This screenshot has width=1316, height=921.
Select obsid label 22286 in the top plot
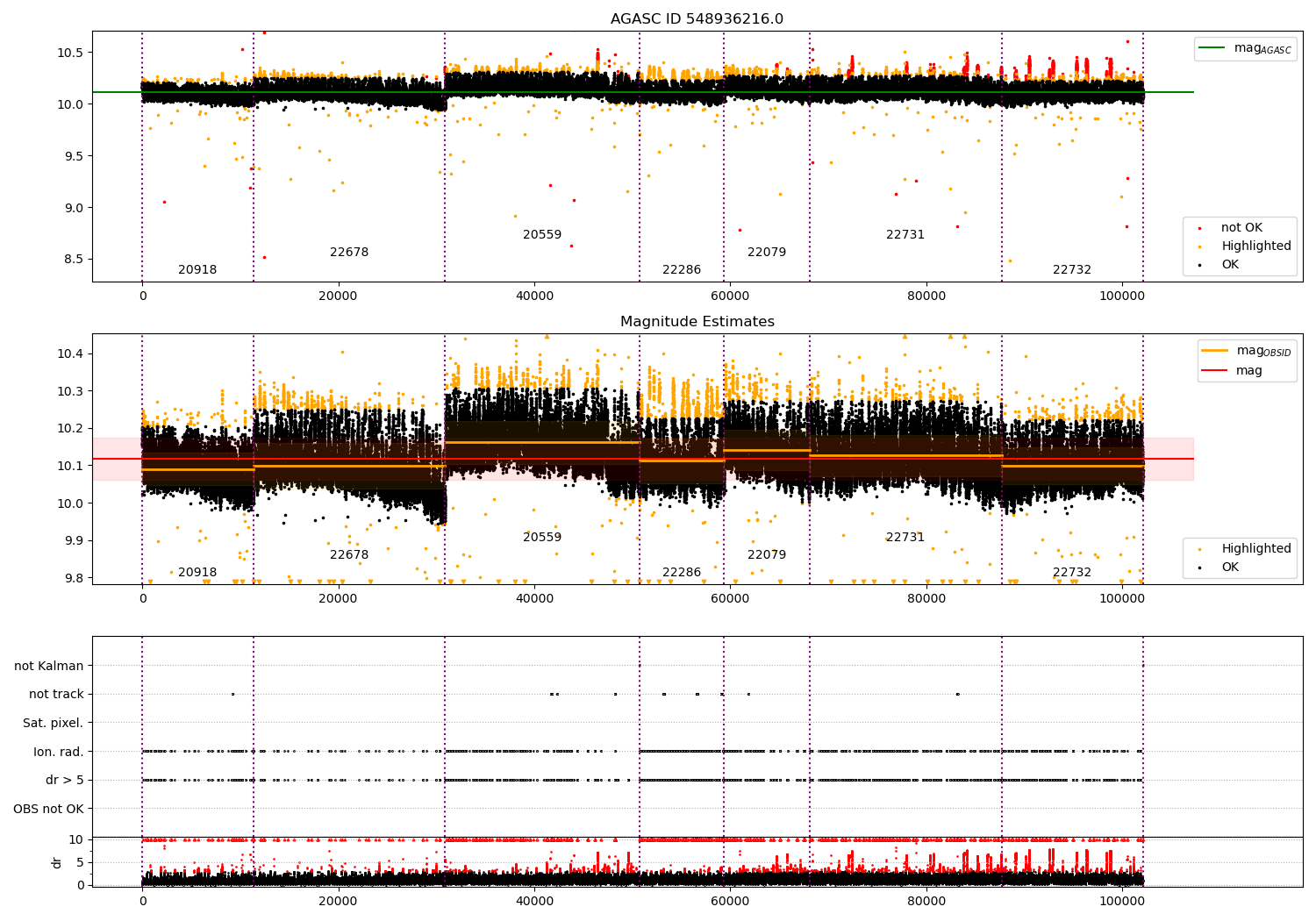pos(682,269)
